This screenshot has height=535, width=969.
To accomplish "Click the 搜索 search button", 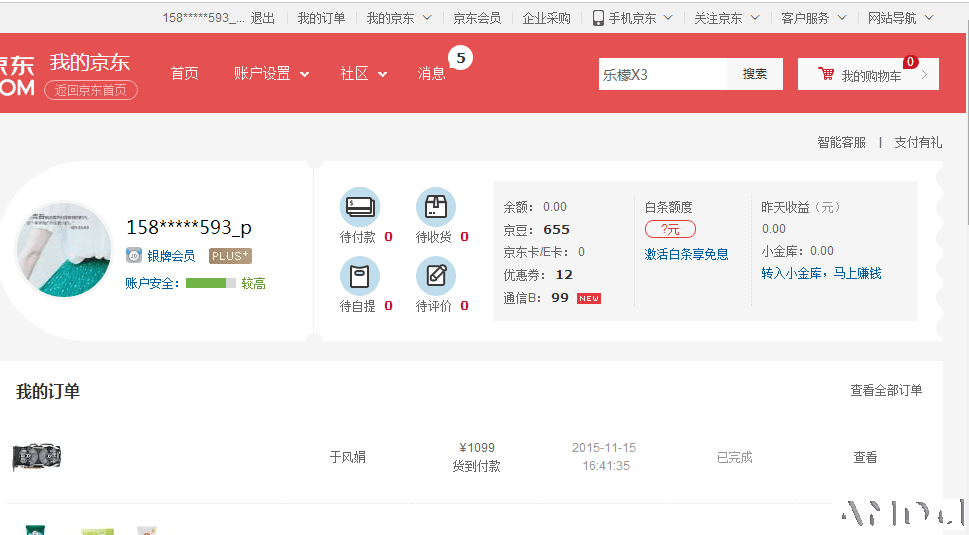I will [x=755, y=74].
